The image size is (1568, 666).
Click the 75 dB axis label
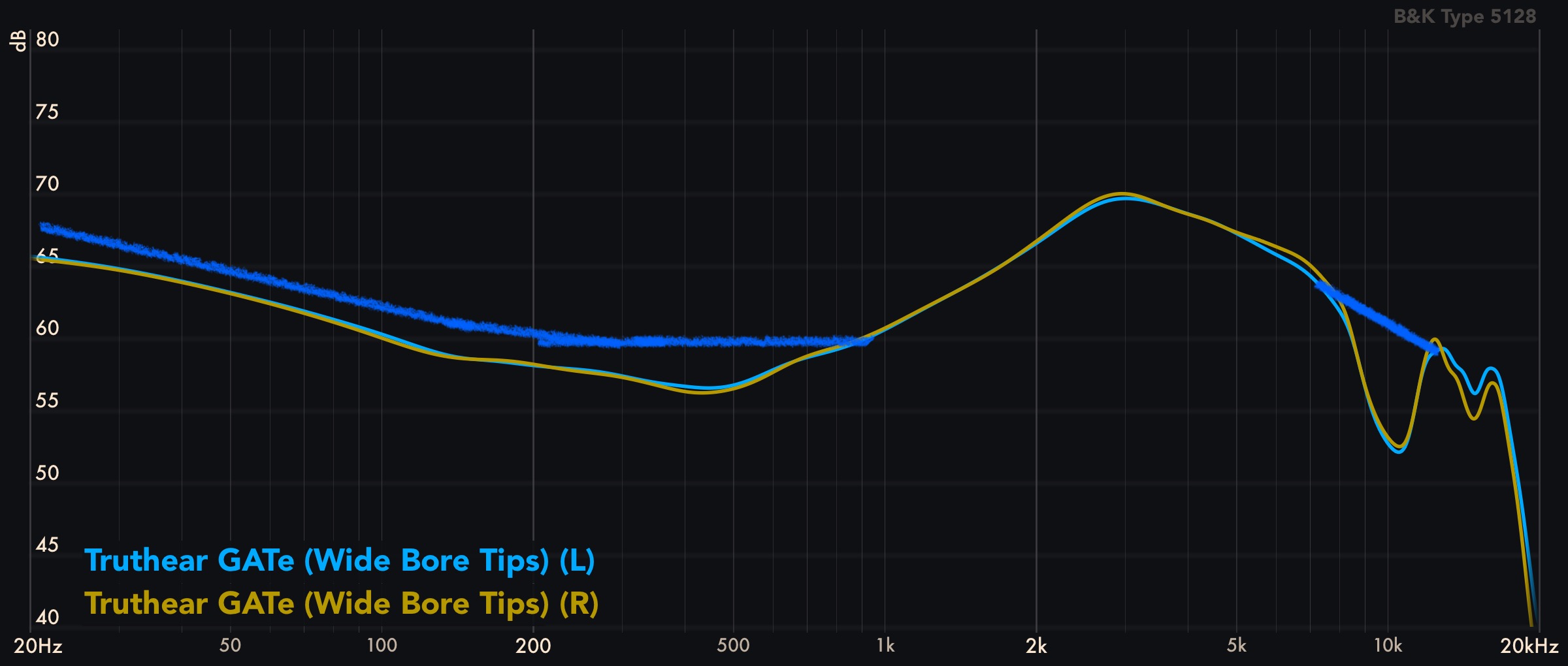pyautogui.click(x=47, y=112)
